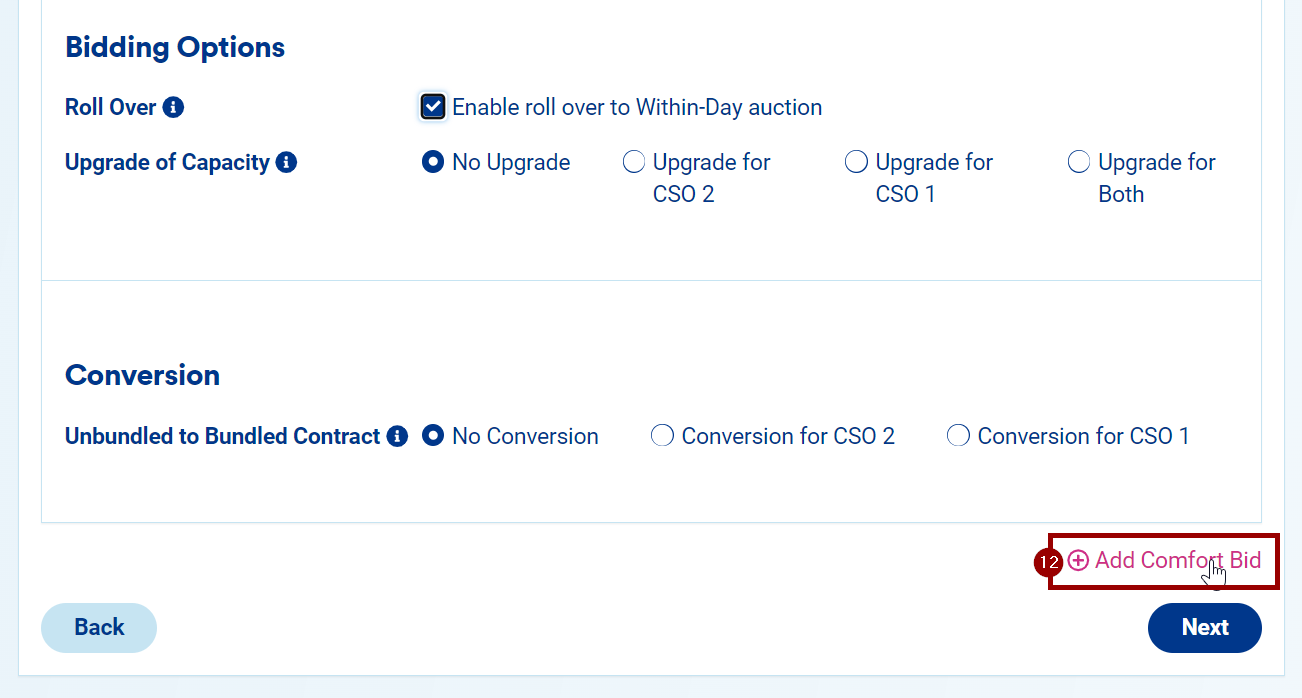This screenshot has height=698, width=1302.
Task: Select the No Upgrade radio option
Action: tap(433, 162)
